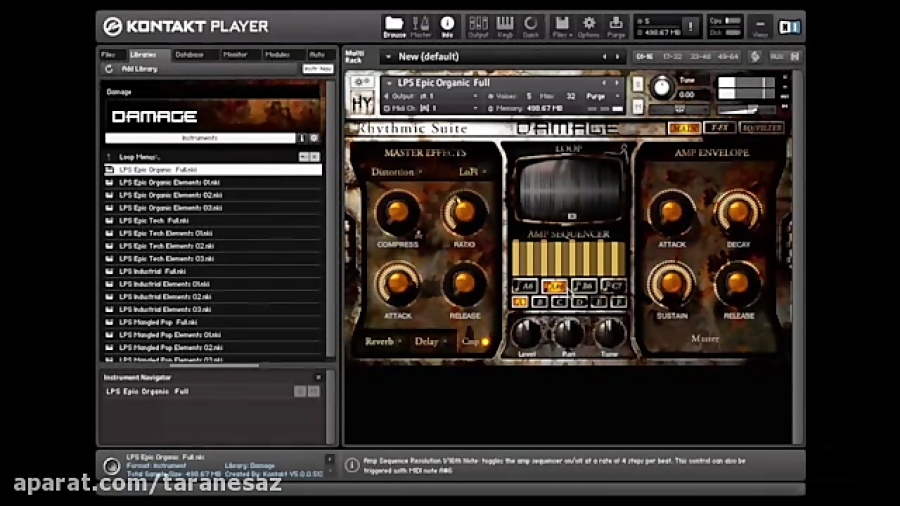Click the Amp Envelope Decay knob
The height and width of the screenshot is (506, 900).
click(x=738, y=212)
